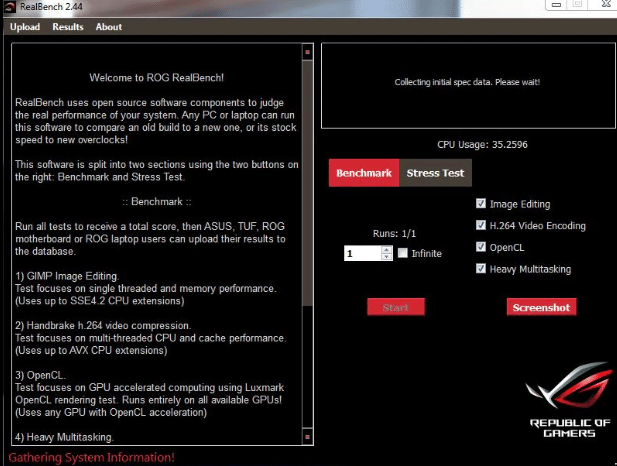617x466 pixels.
Task: Click 'Collecting initial spec data' message
Action: pyautogui.click(x=467, y=82)
